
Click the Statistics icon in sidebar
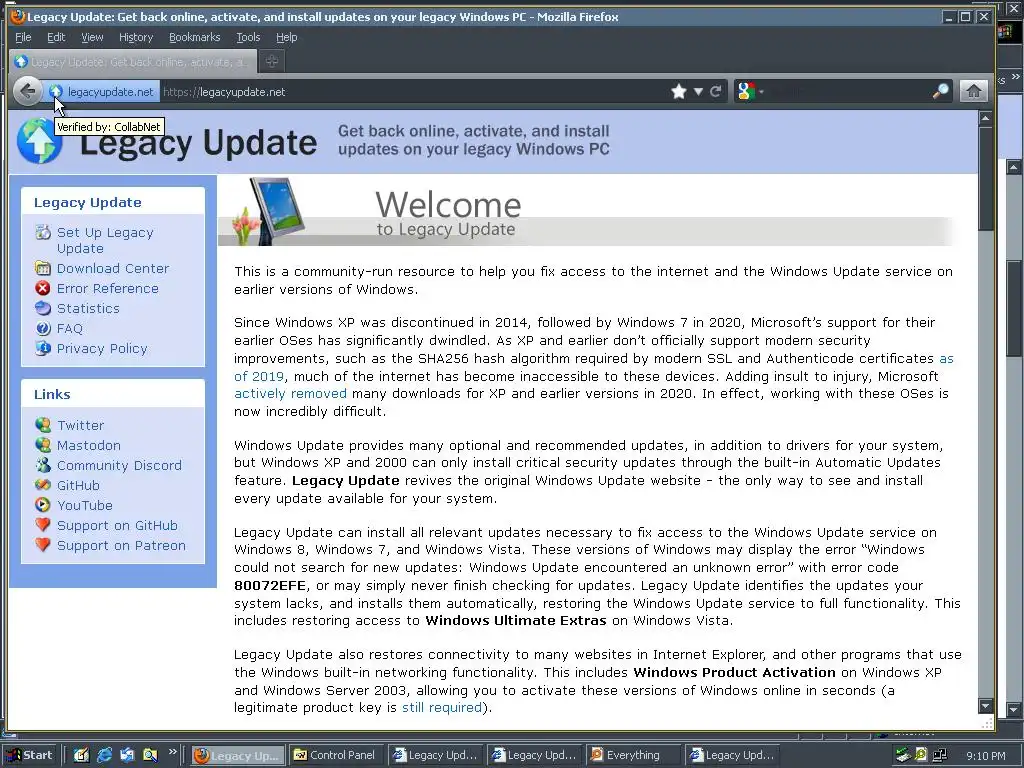tap(43, 308)
